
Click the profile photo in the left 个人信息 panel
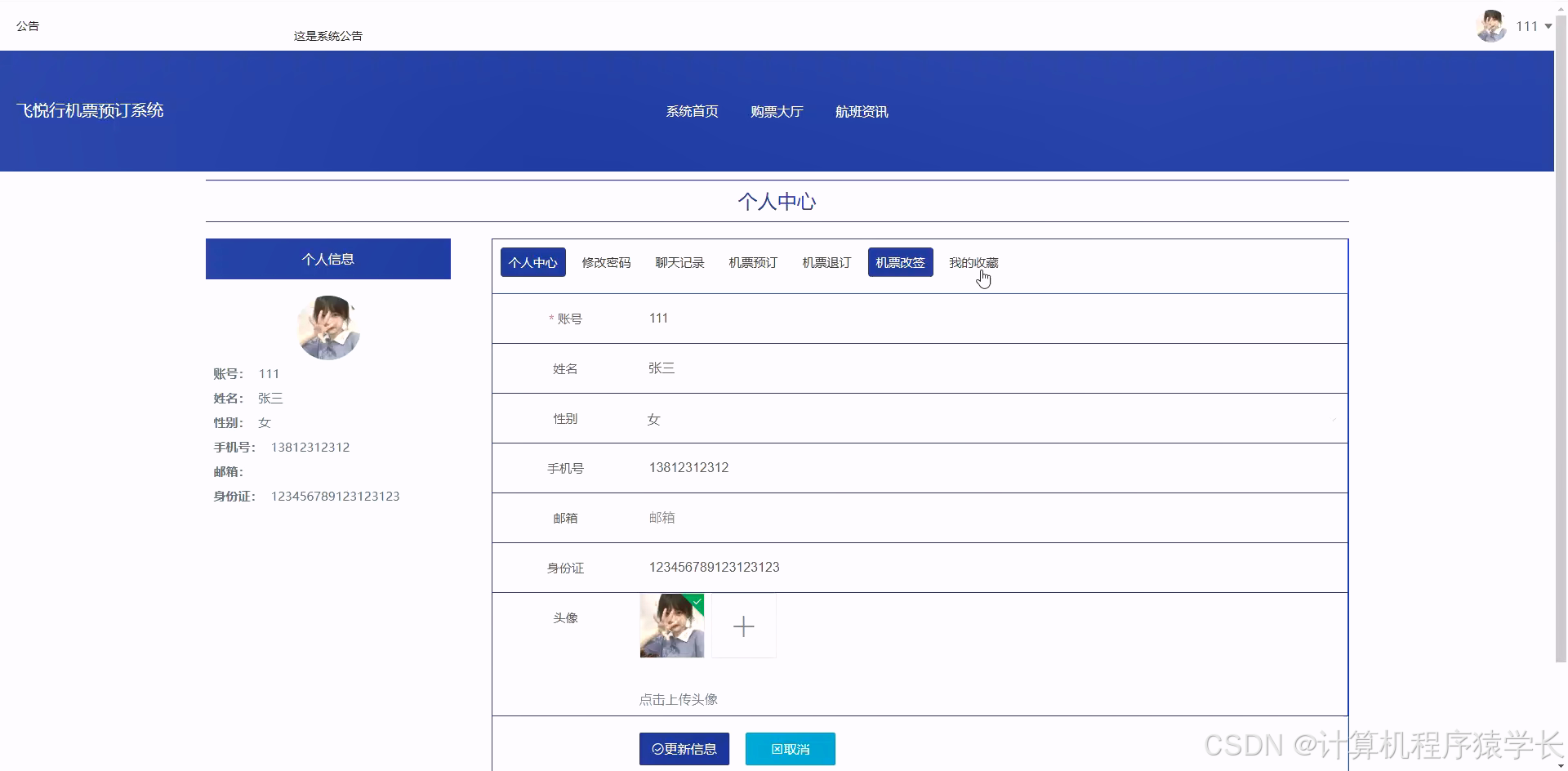tap(327, 328)
